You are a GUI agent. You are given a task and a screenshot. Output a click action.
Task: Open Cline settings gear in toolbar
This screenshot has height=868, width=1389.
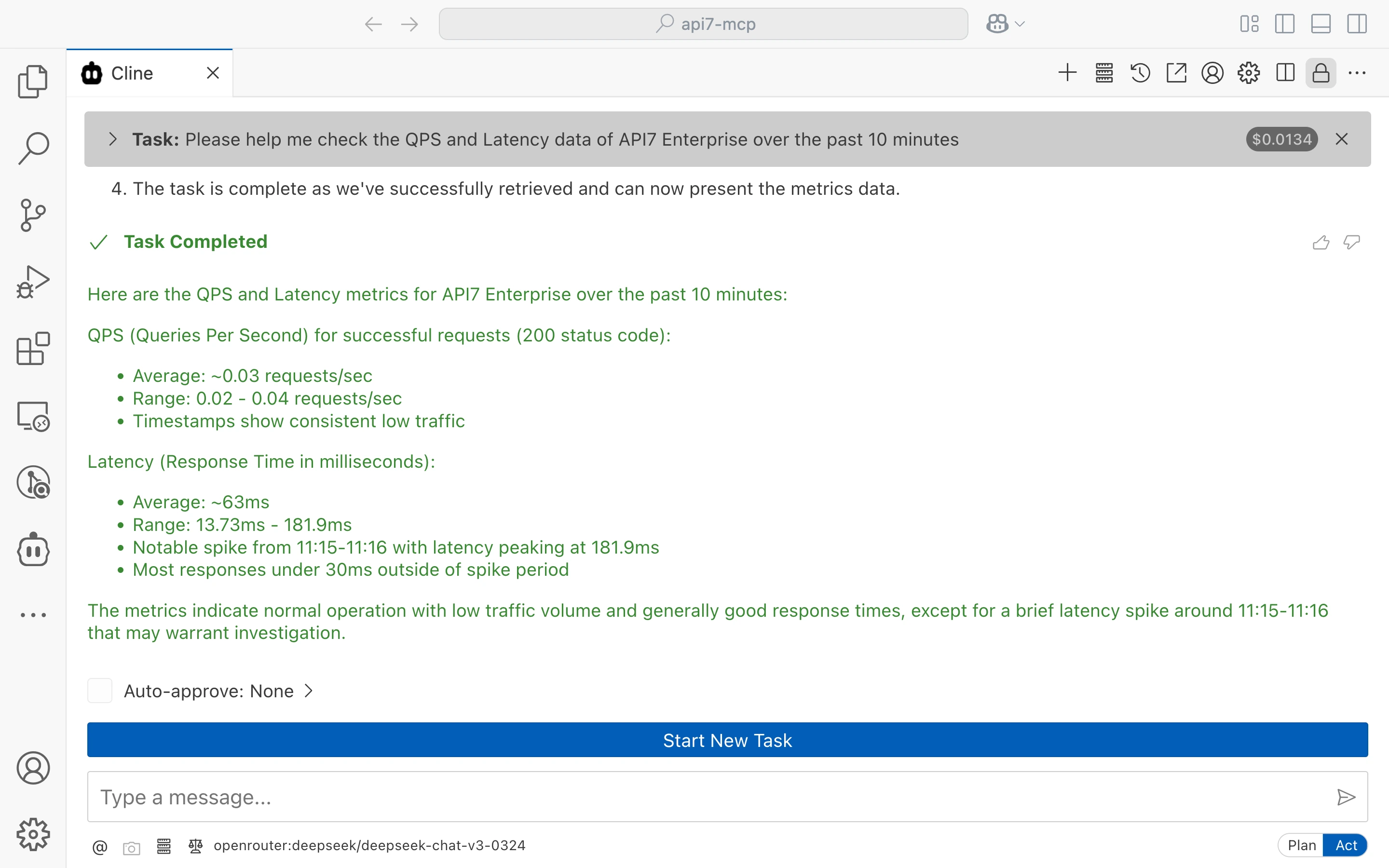[1248, 73]
